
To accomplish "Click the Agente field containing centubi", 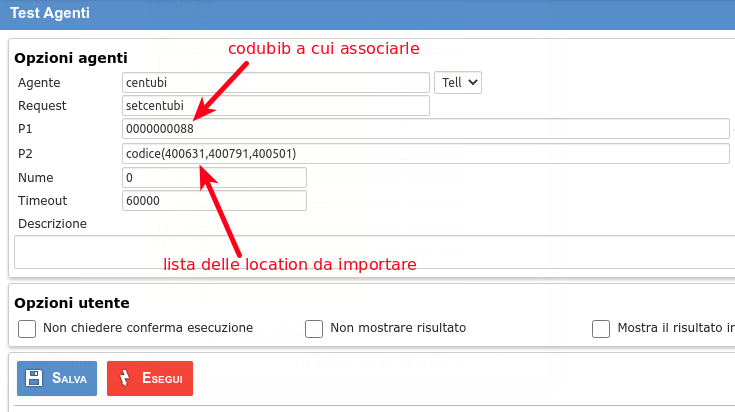I will [x=275, y=82].
